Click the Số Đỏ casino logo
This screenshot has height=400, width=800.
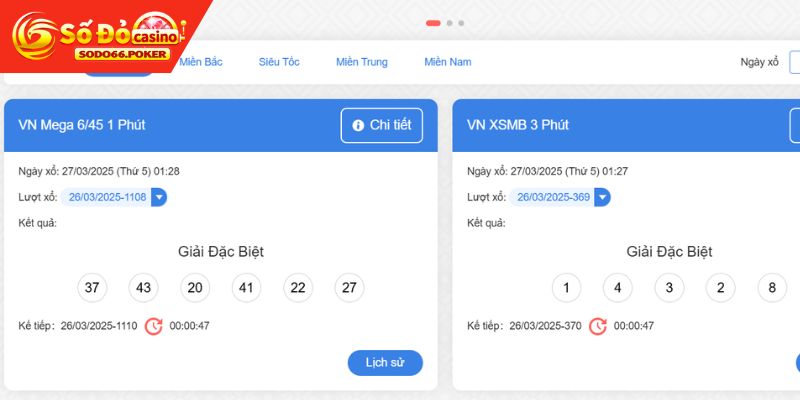[x=98, y=36]
